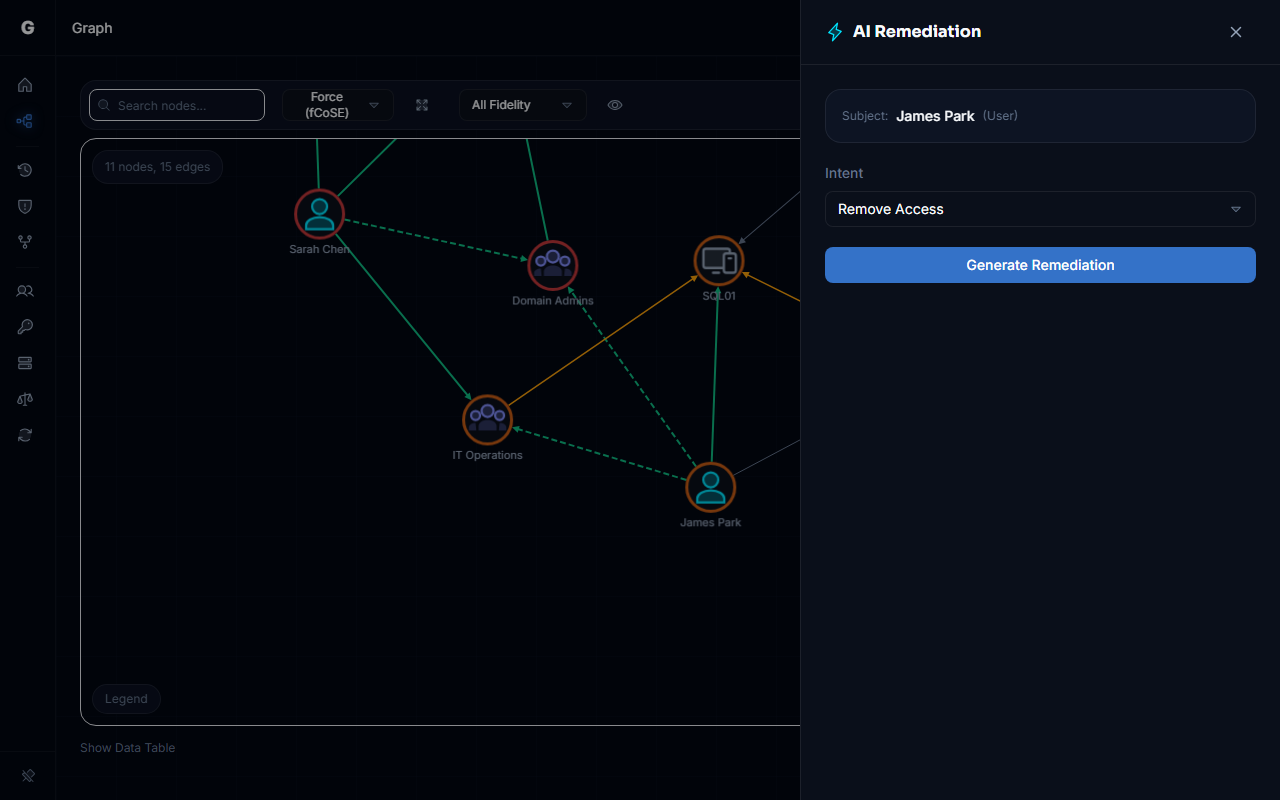Open the server stack icon in sidebar
Viewport: 1280px width, 800px height.
point(25,363)
